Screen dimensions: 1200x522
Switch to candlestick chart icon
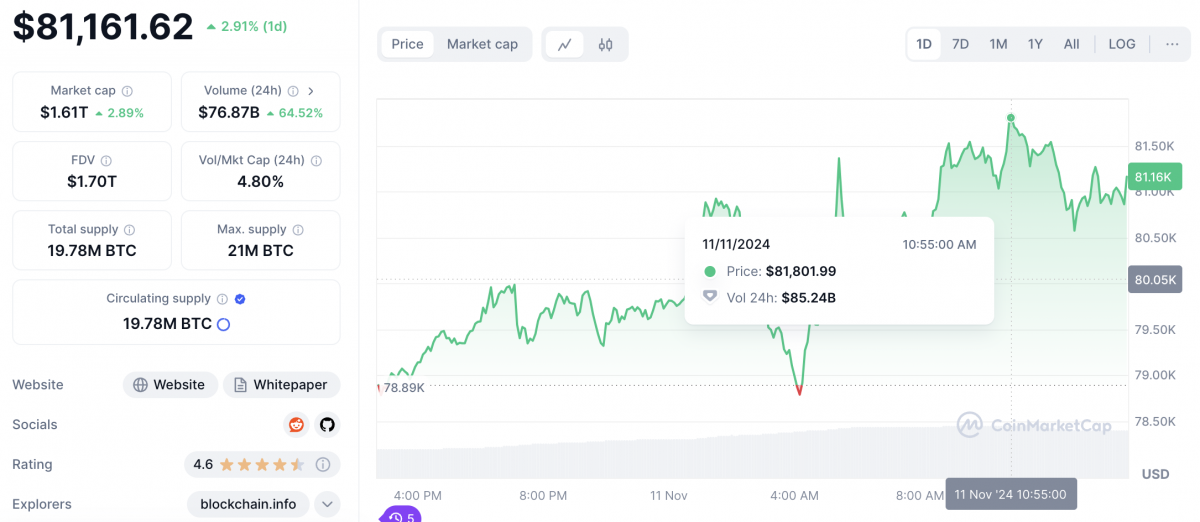pyautogui.click(x=605, y=44)
